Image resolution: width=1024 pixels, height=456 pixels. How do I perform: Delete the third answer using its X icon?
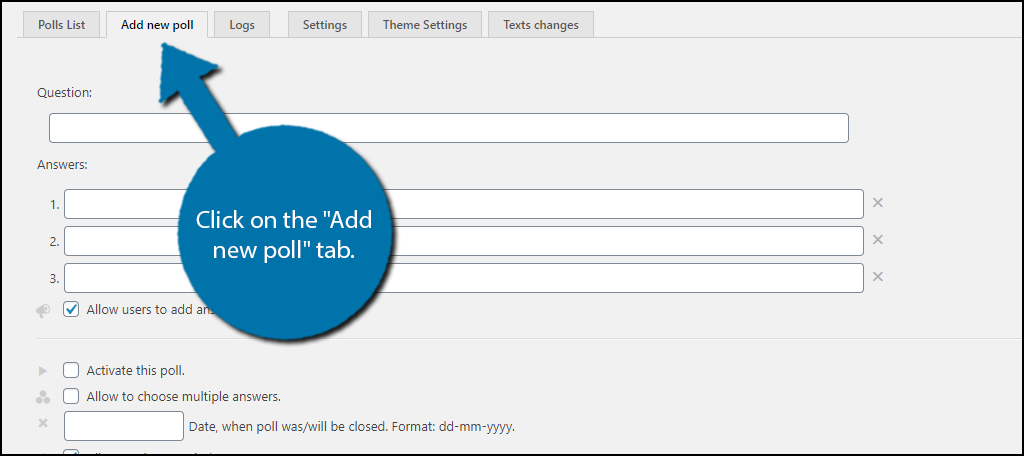tap(878, 277)
